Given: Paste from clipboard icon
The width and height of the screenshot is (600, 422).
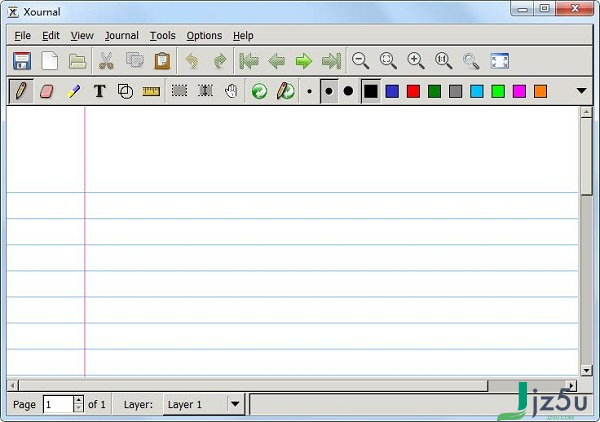Looking at the screenshot, I should 162,61.
